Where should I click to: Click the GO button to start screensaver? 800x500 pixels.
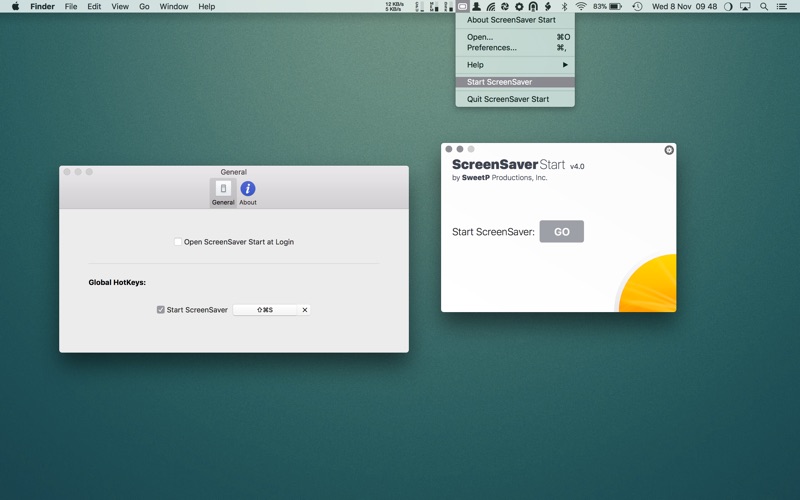(x=562, y=232)
